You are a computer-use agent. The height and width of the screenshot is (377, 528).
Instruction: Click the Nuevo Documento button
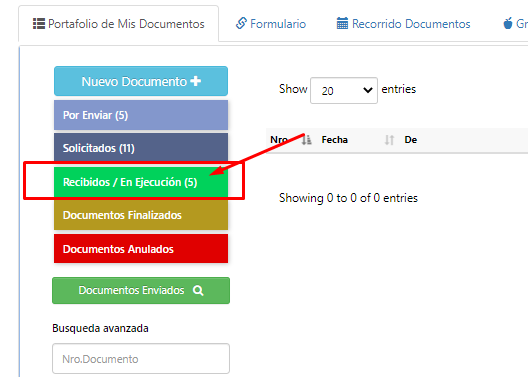pos(141,81)
